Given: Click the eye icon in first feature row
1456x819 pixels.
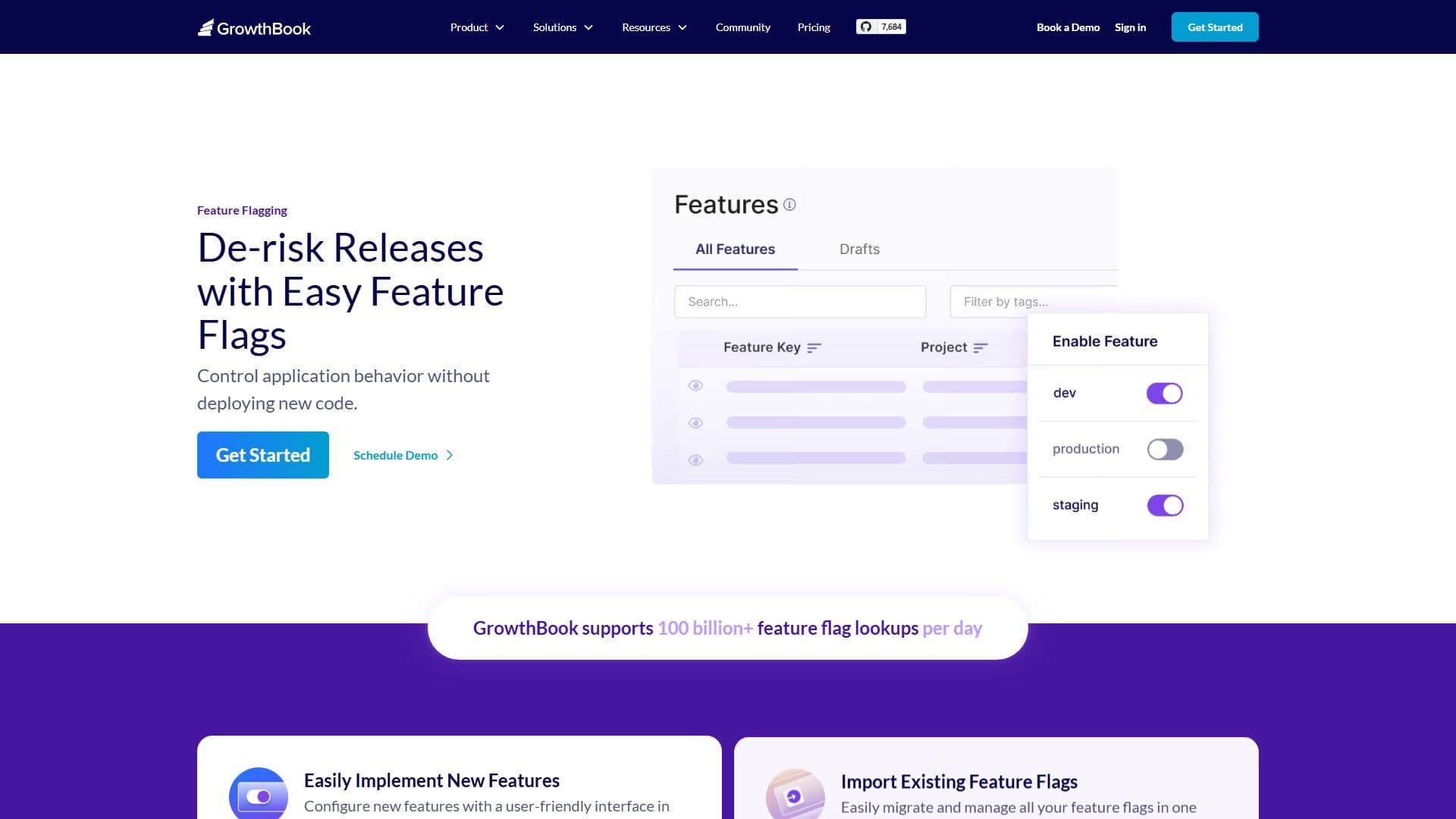Looking at the screenshot, I should (695, 386).
